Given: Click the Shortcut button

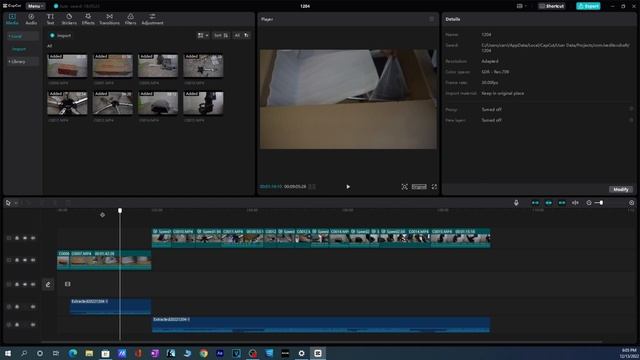Looking at the screenshot, I should coord(551,6).
